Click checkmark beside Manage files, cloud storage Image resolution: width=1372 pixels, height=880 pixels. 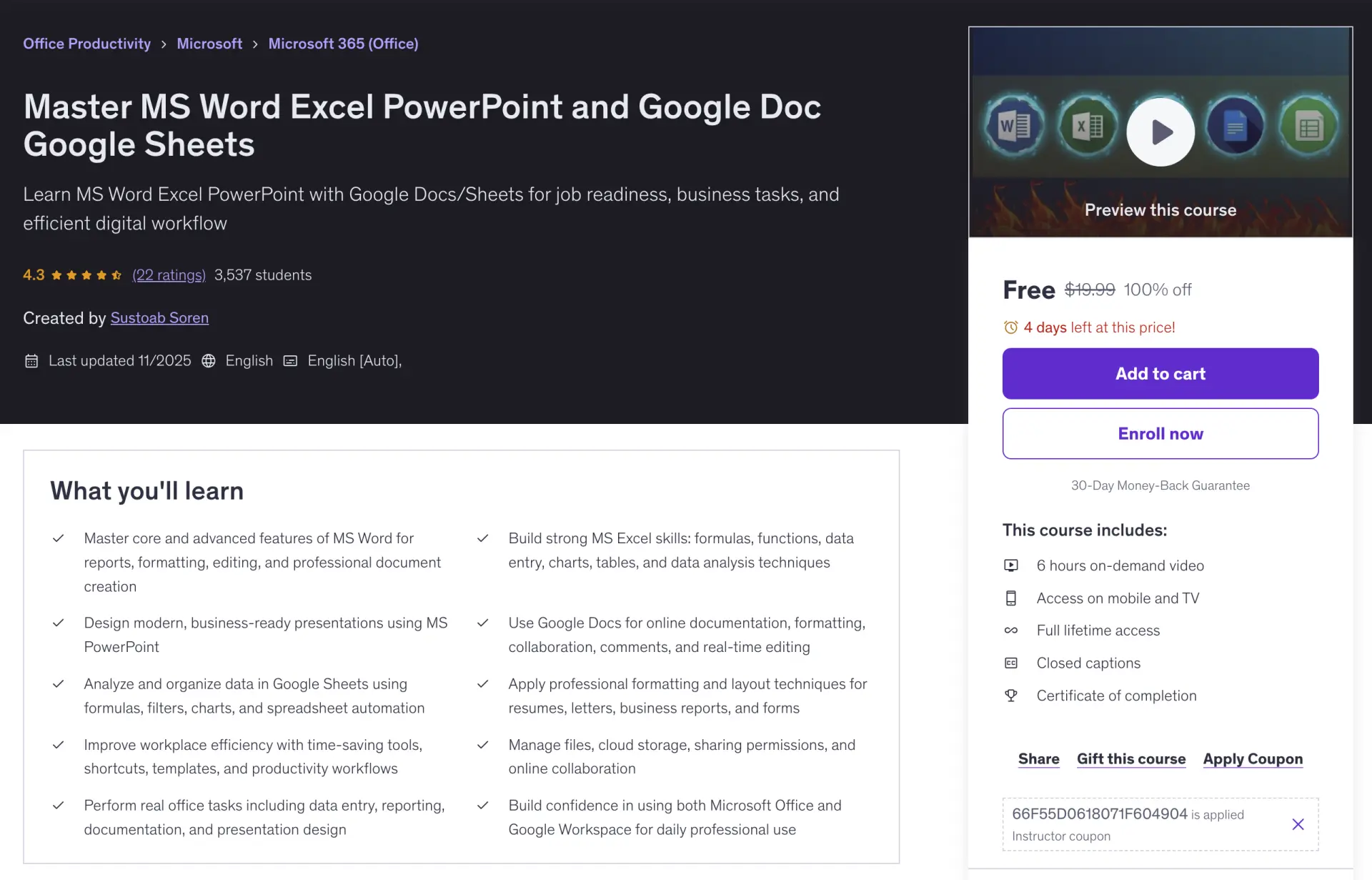[483, 745]
